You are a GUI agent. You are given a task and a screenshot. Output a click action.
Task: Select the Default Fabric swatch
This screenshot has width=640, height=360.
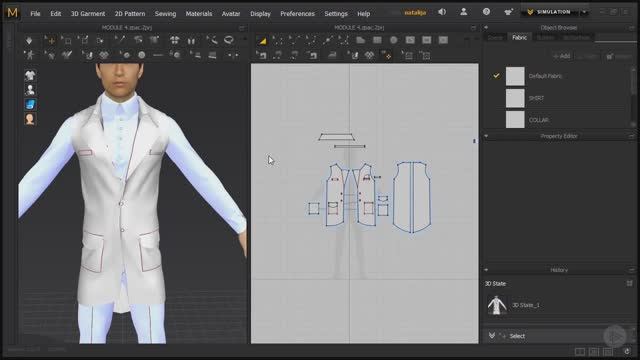(515, 76)
